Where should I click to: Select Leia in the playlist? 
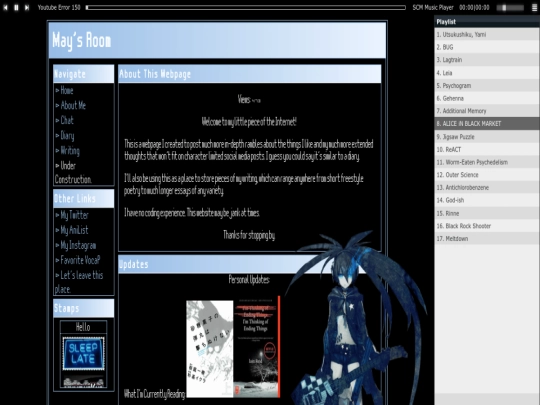tap(487, 73)
